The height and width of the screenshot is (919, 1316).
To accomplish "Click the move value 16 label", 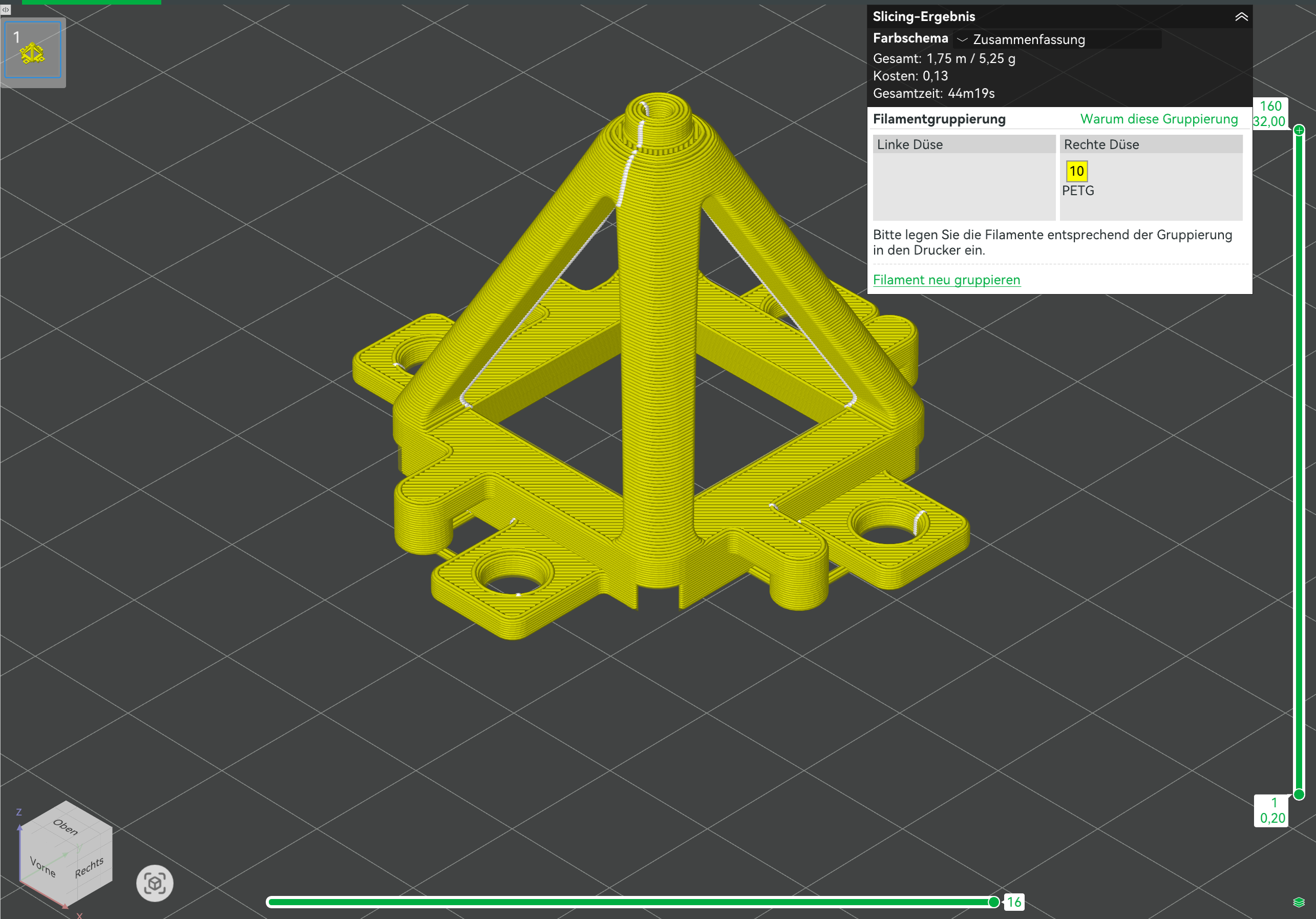I will point(1014,903).
